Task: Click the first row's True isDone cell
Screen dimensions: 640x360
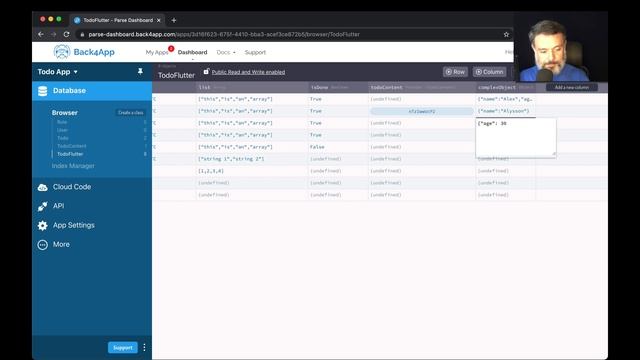Action: pyautogui.click(x=338, y=99)
